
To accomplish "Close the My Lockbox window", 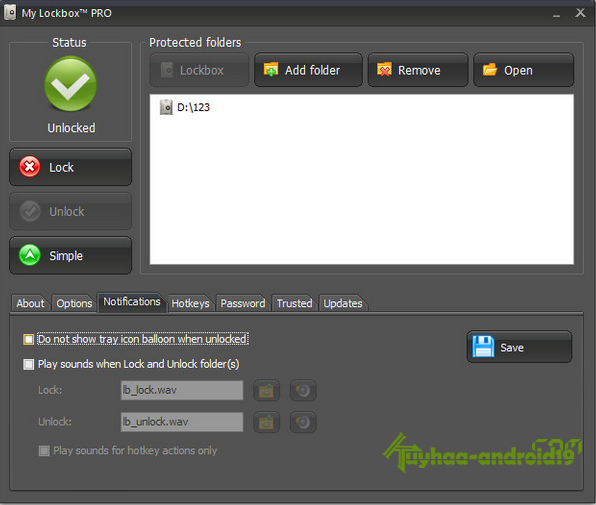I will pos(580,13).
